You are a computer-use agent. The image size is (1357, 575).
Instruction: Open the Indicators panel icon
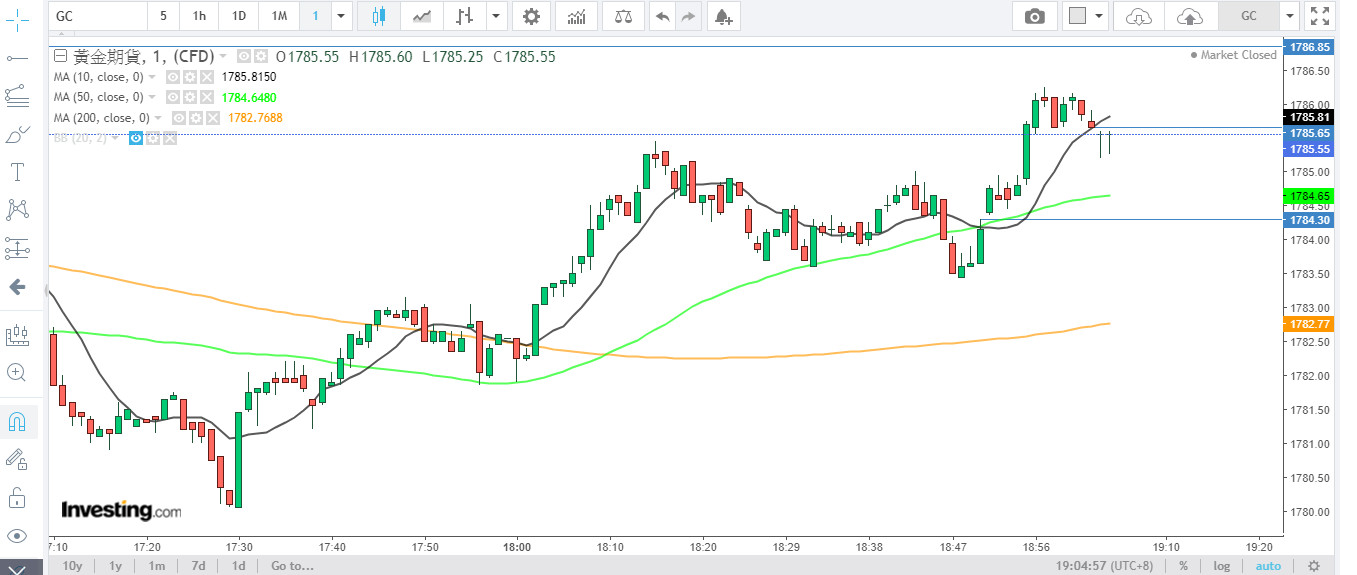[x=576, y=16]
